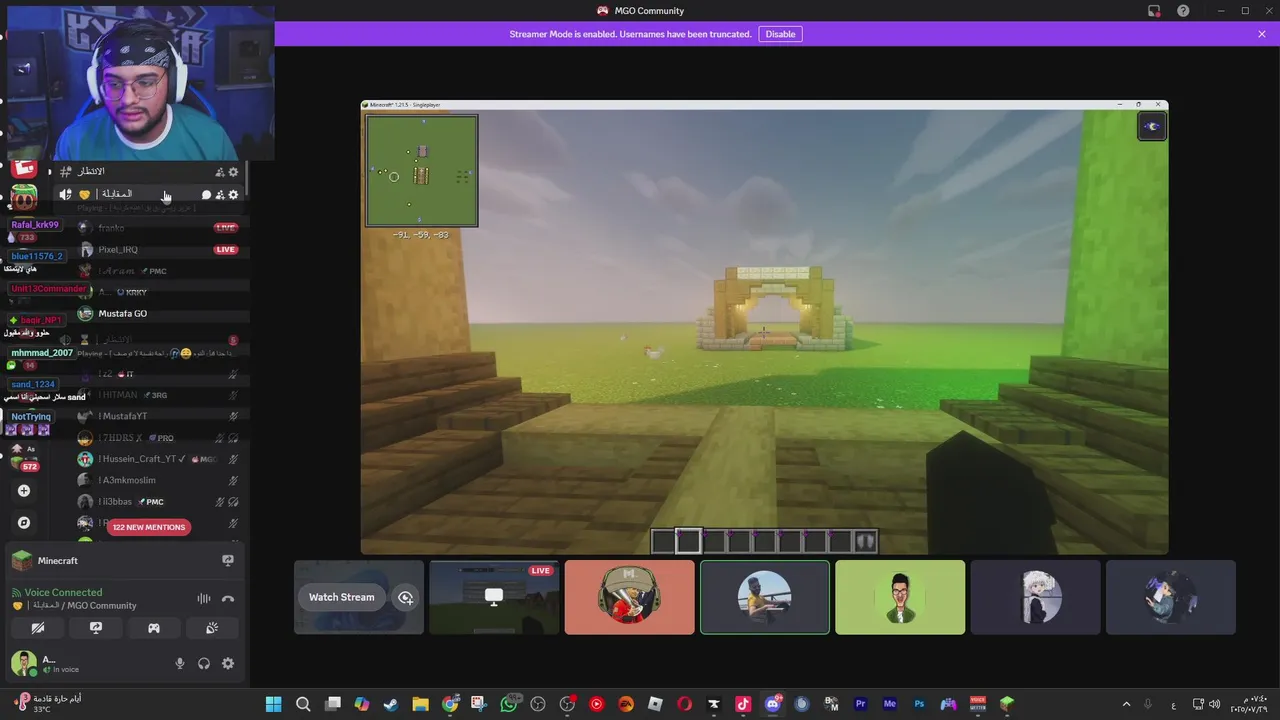Mute your microphone
Viewport: 1280px width, 720px height.
[180, 663]
